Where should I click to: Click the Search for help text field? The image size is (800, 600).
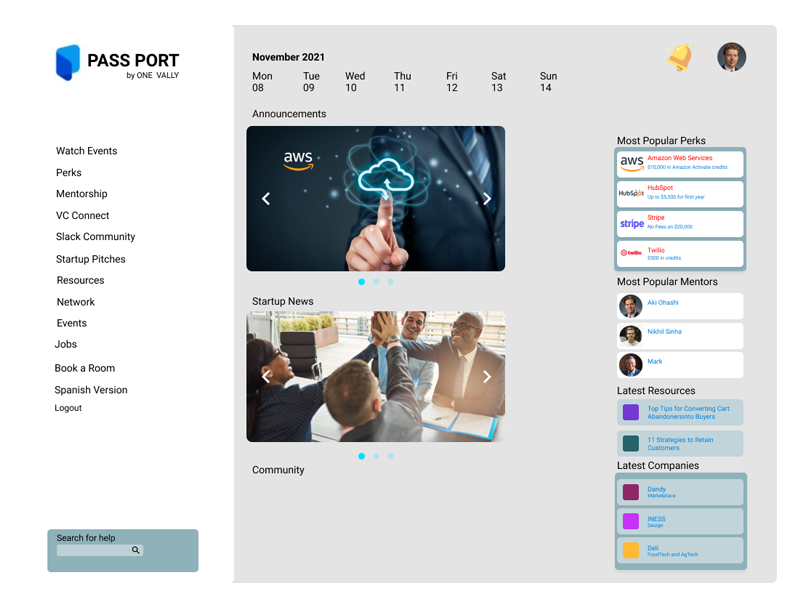pyautogui.click(x=95, y=550)
